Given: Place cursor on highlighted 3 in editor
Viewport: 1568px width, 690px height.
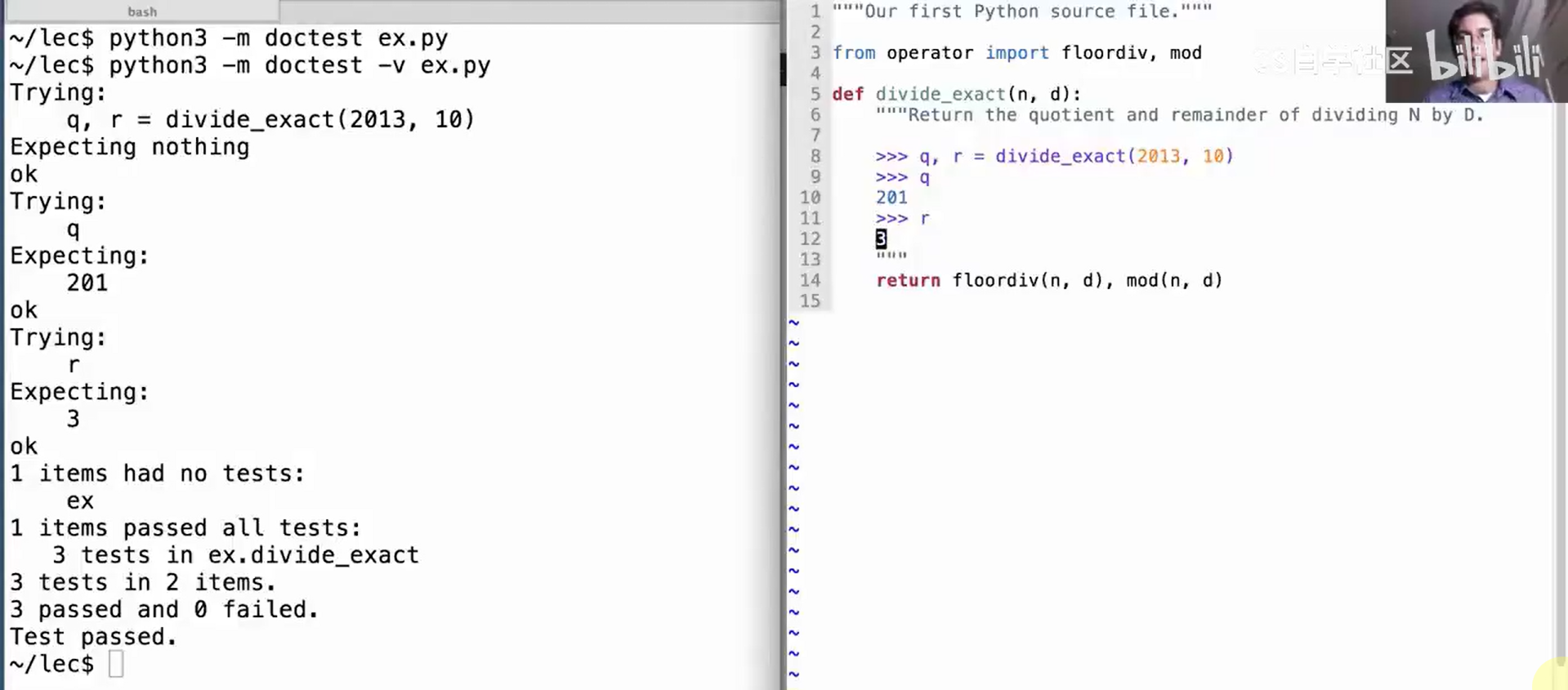Looking at the screenshot, I should click(881, 238).
